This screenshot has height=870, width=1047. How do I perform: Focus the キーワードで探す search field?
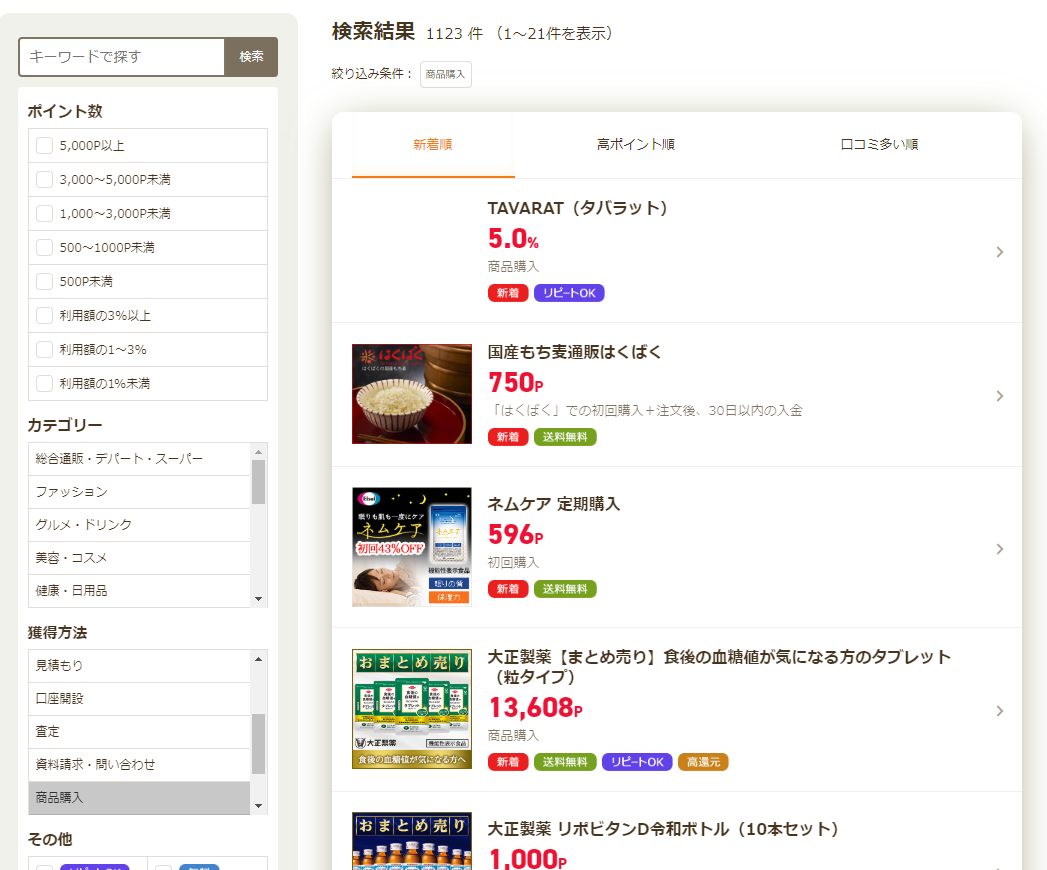click(x=122, y=57)
